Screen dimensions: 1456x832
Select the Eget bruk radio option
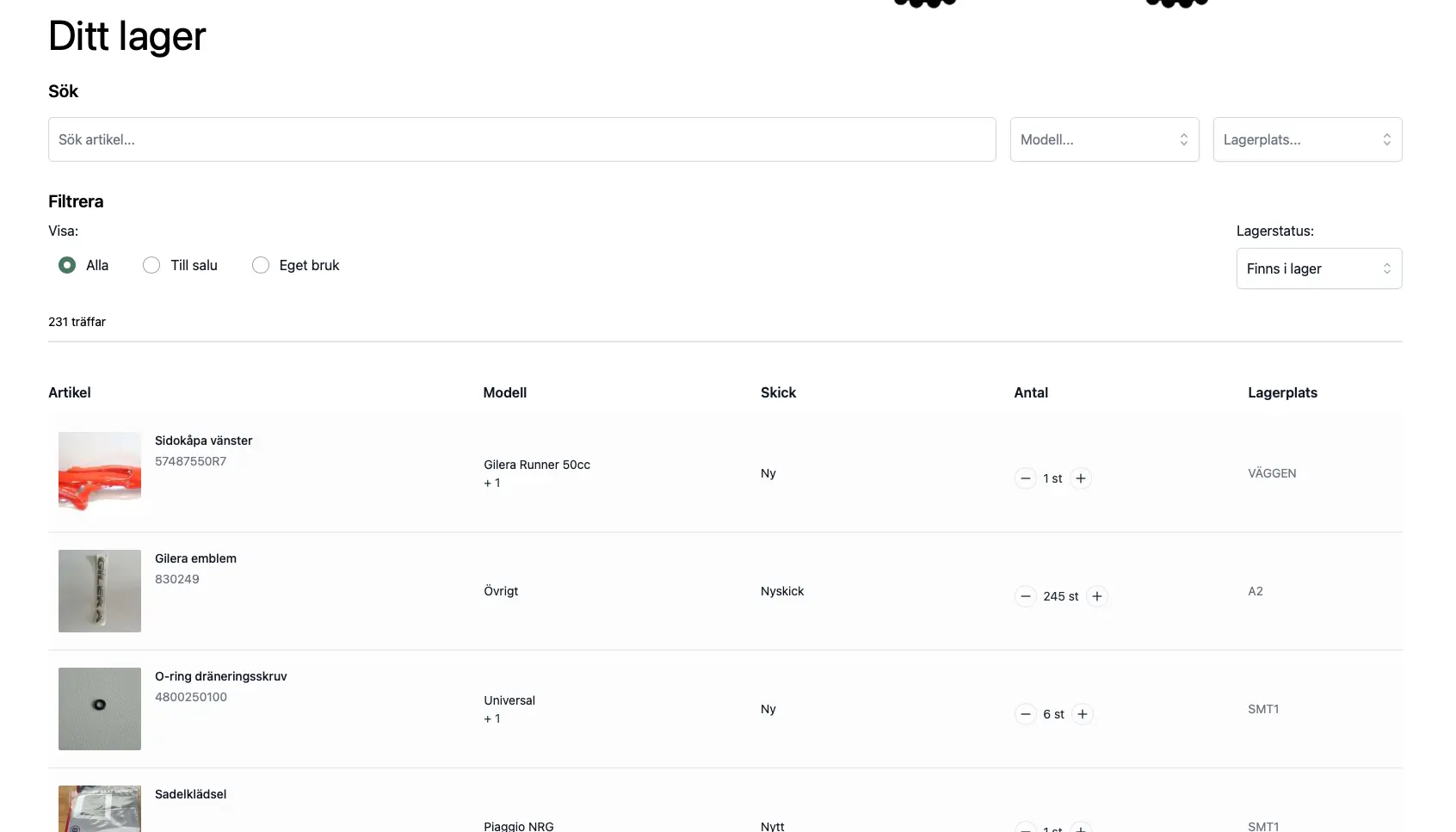[261, 265]
